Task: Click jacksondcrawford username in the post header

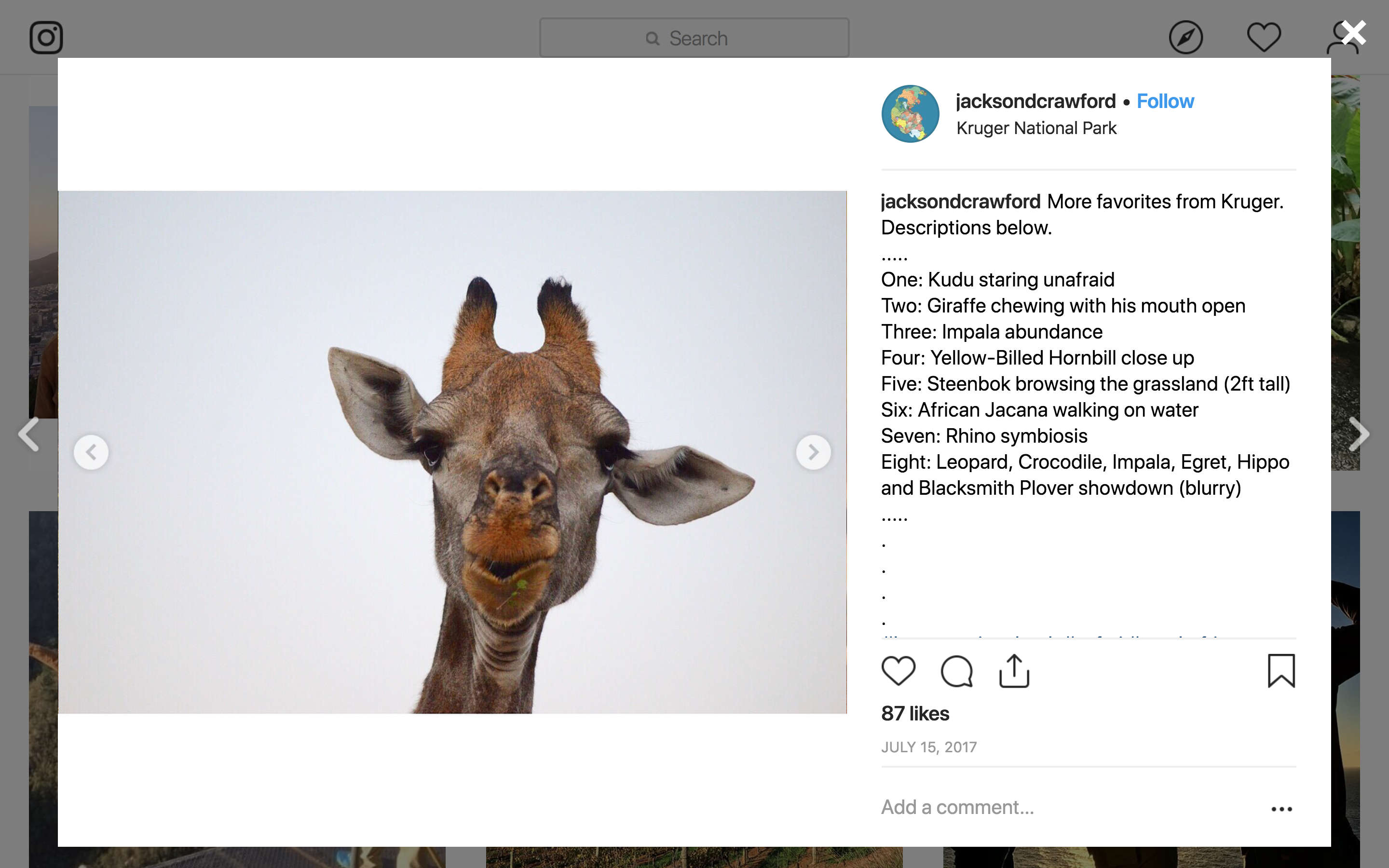Action: [x=1035, y=102]
